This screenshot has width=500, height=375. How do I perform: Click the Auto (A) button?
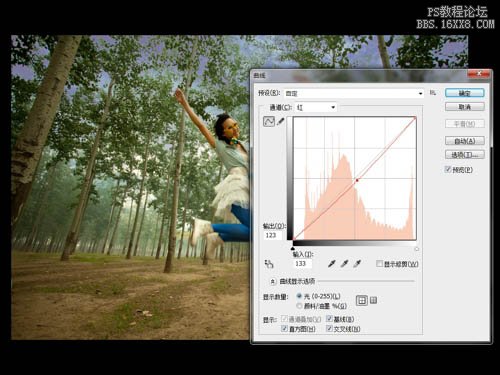pyautogui.click(x=464, y=141)
